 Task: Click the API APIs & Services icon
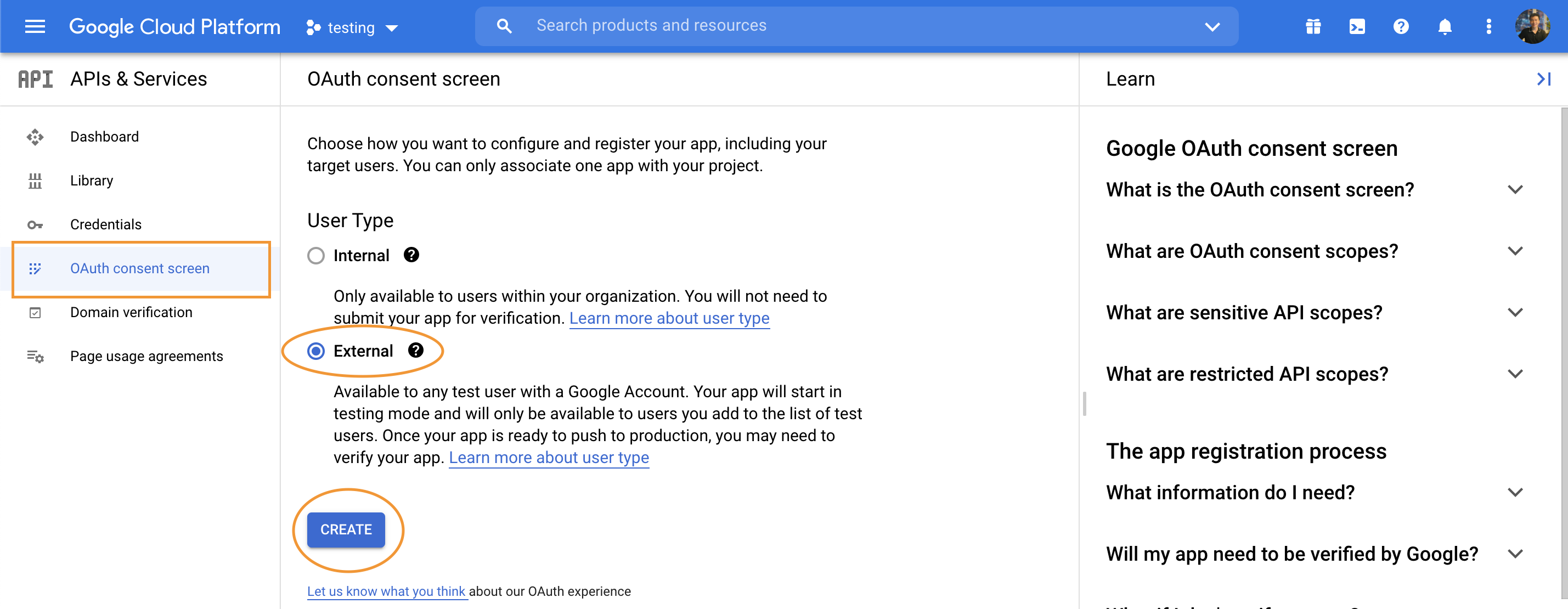click(x=35, y=79)
